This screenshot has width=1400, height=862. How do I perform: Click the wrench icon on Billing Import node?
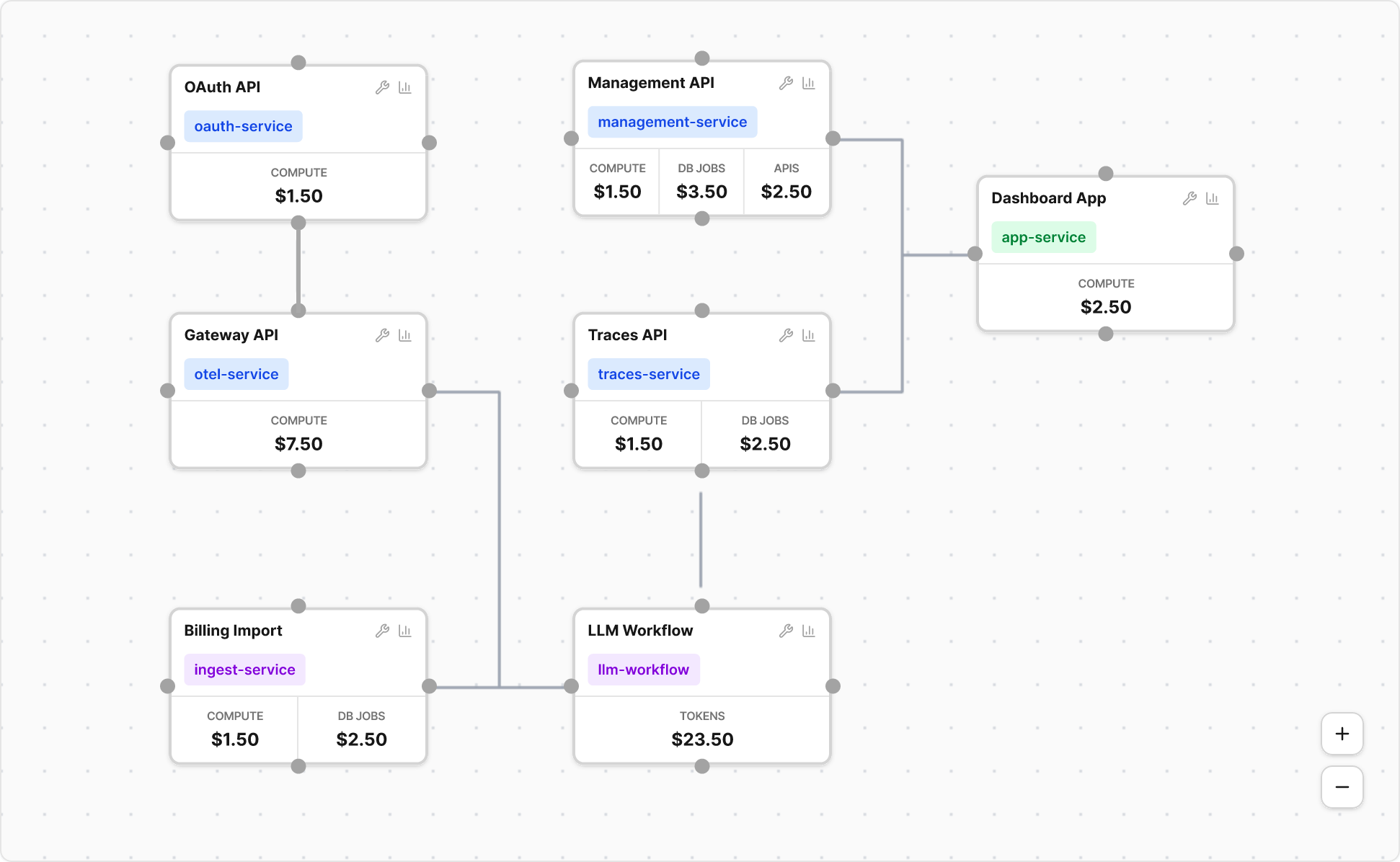382,631
